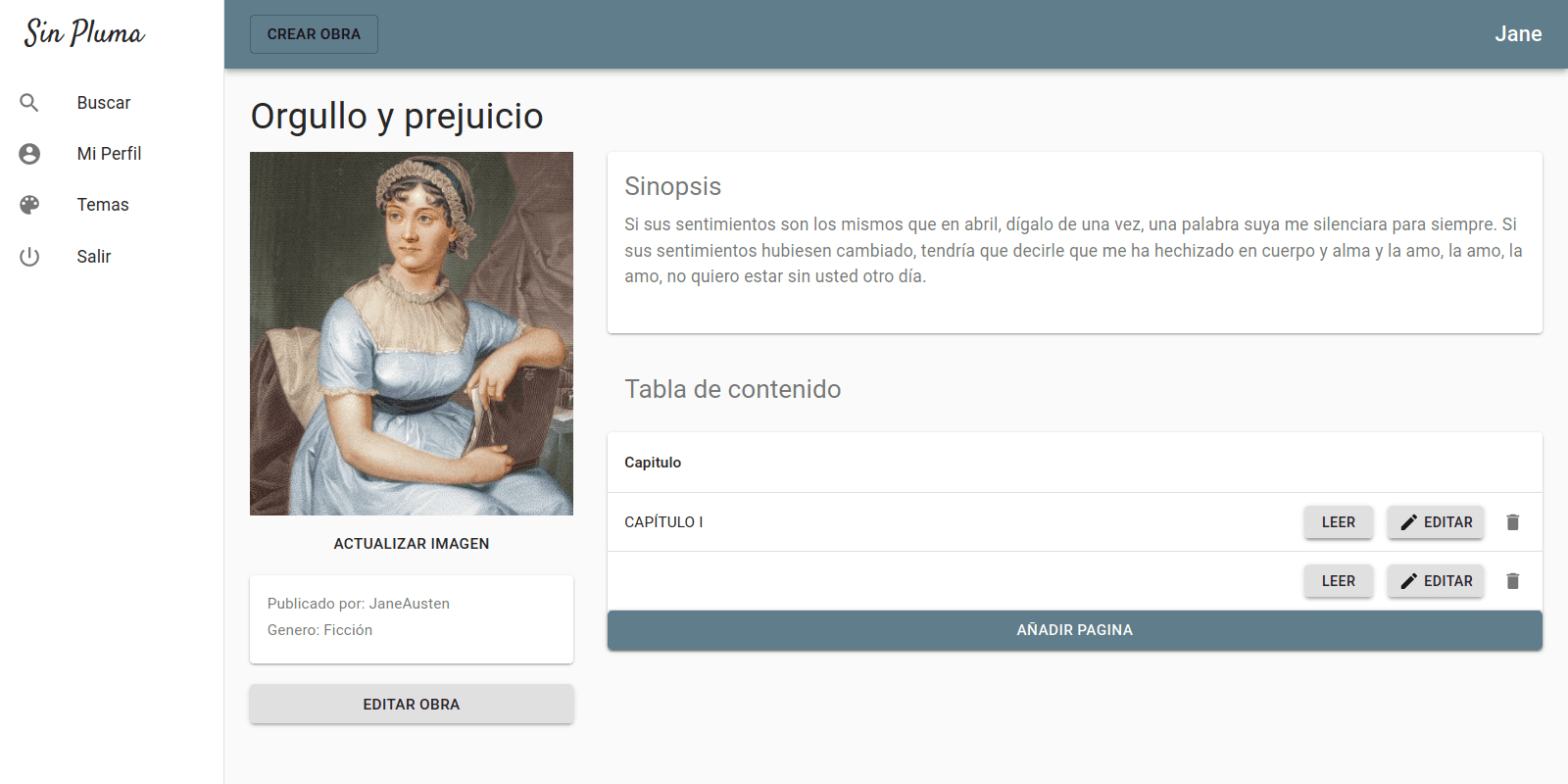The width and height of the screenshot is (1568, 784).
Task: Click the Salir power icon
Action: (29, 257)
